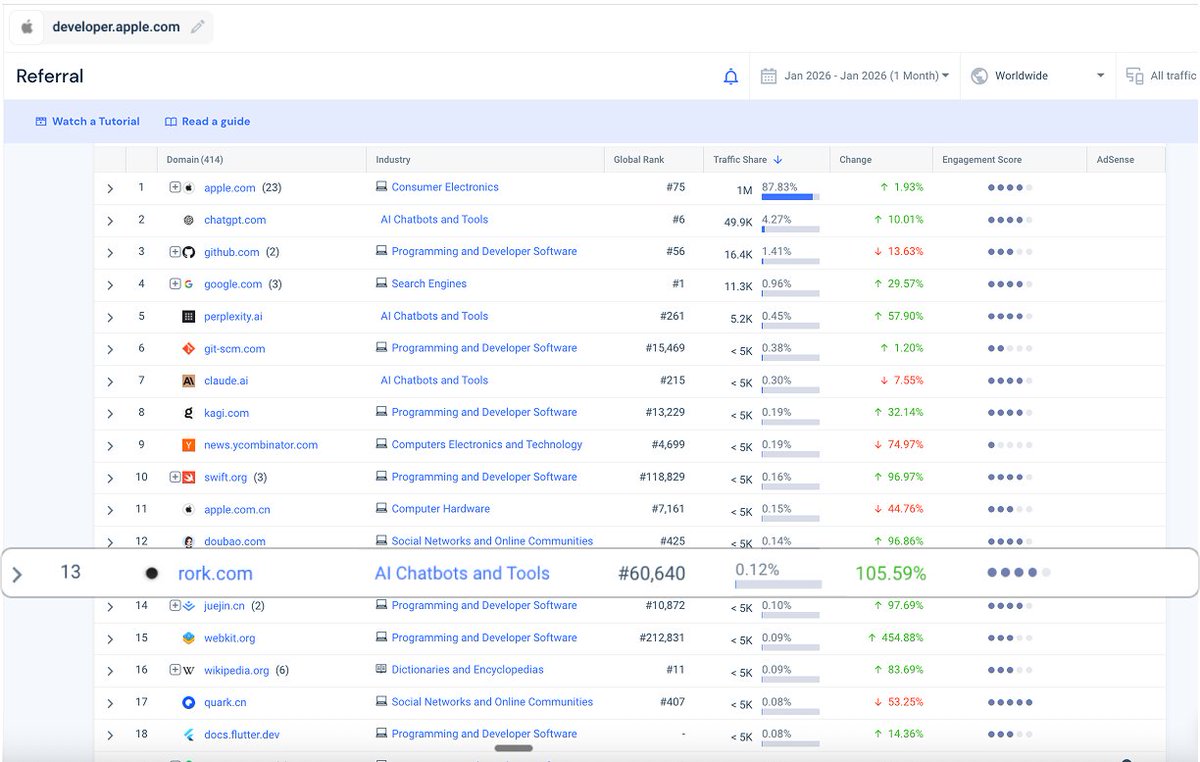Open the rork.com domain link
Viewport: 1200px width, 762px height.
(x=215, y=574)
